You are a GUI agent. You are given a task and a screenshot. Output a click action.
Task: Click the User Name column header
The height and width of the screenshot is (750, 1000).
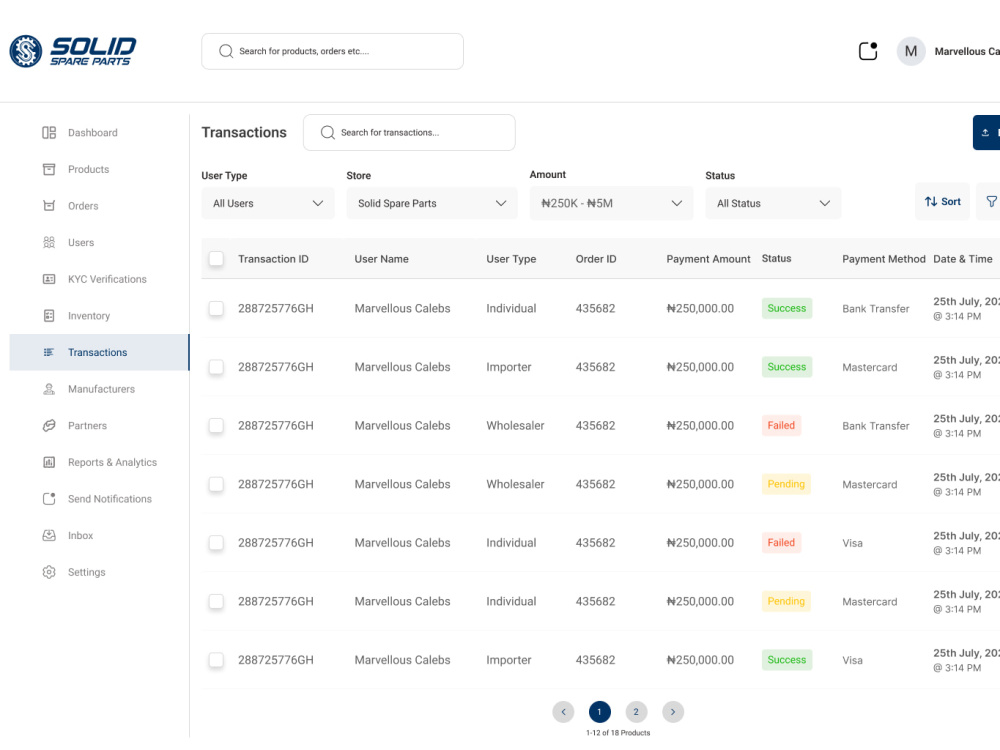381,259
